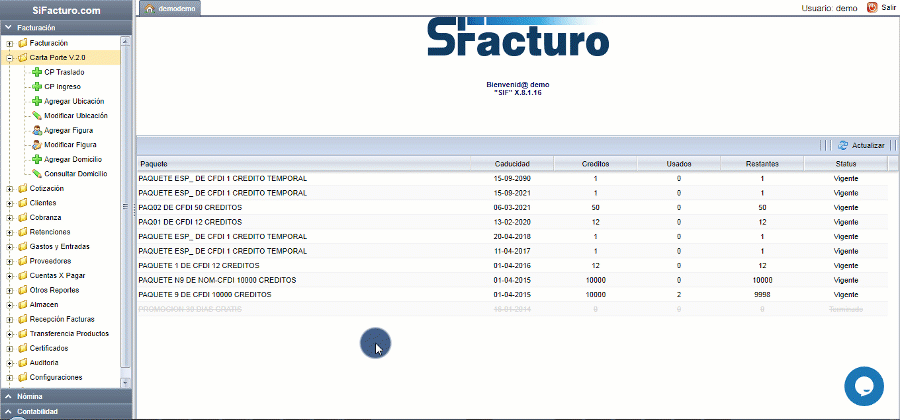This screenshot has width=900, height=420.
Task: Expand the Clientes tree node
Action: click(9, 203)
